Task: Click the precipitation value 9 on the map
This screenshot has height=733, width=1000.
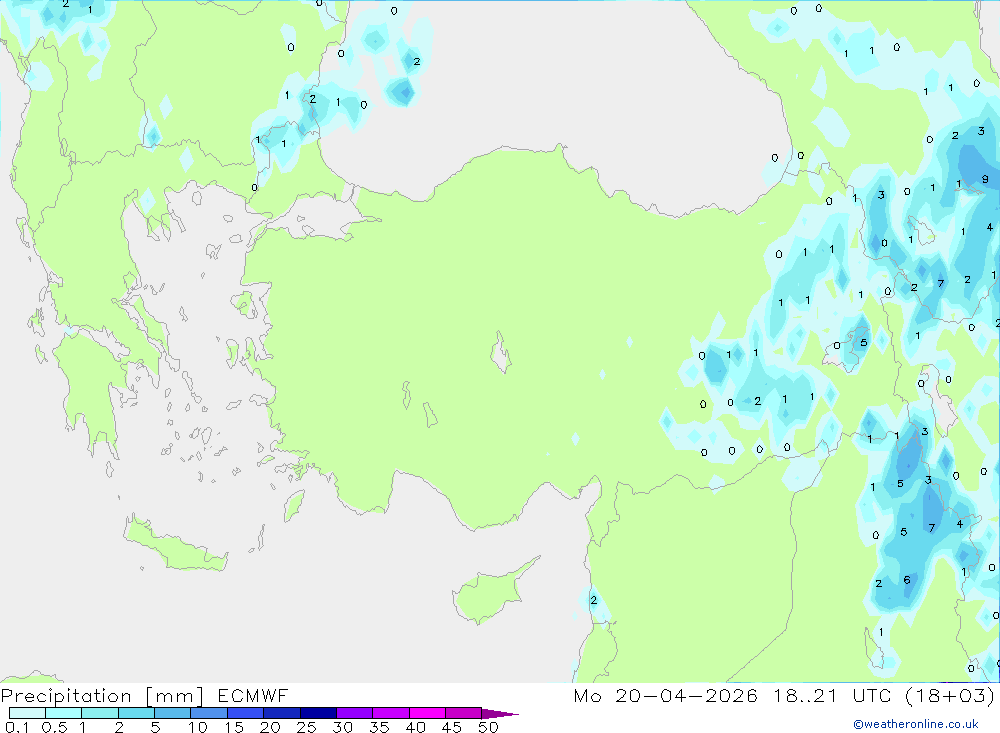Action: pyautogui.click(x=985, y=179)
